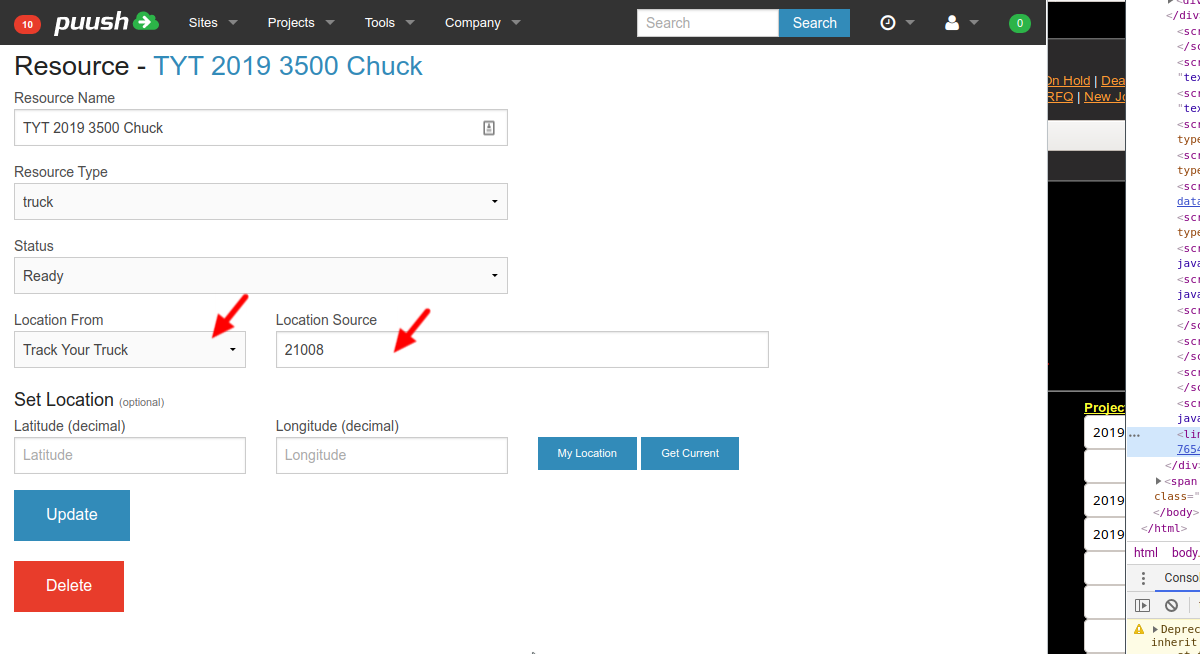Click the red notification badge showing 10

(27, 23)
